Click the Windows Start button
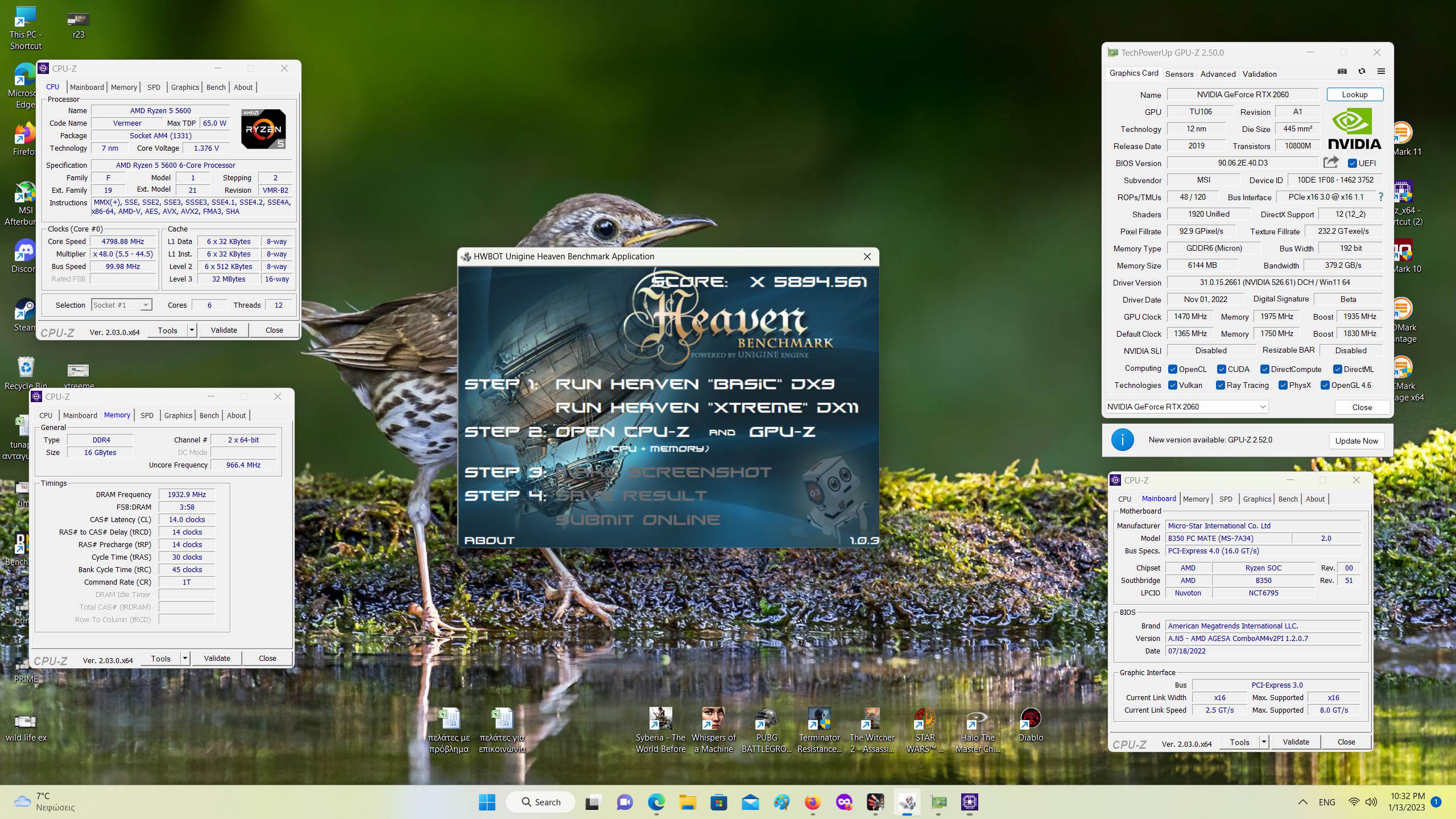 487,802
